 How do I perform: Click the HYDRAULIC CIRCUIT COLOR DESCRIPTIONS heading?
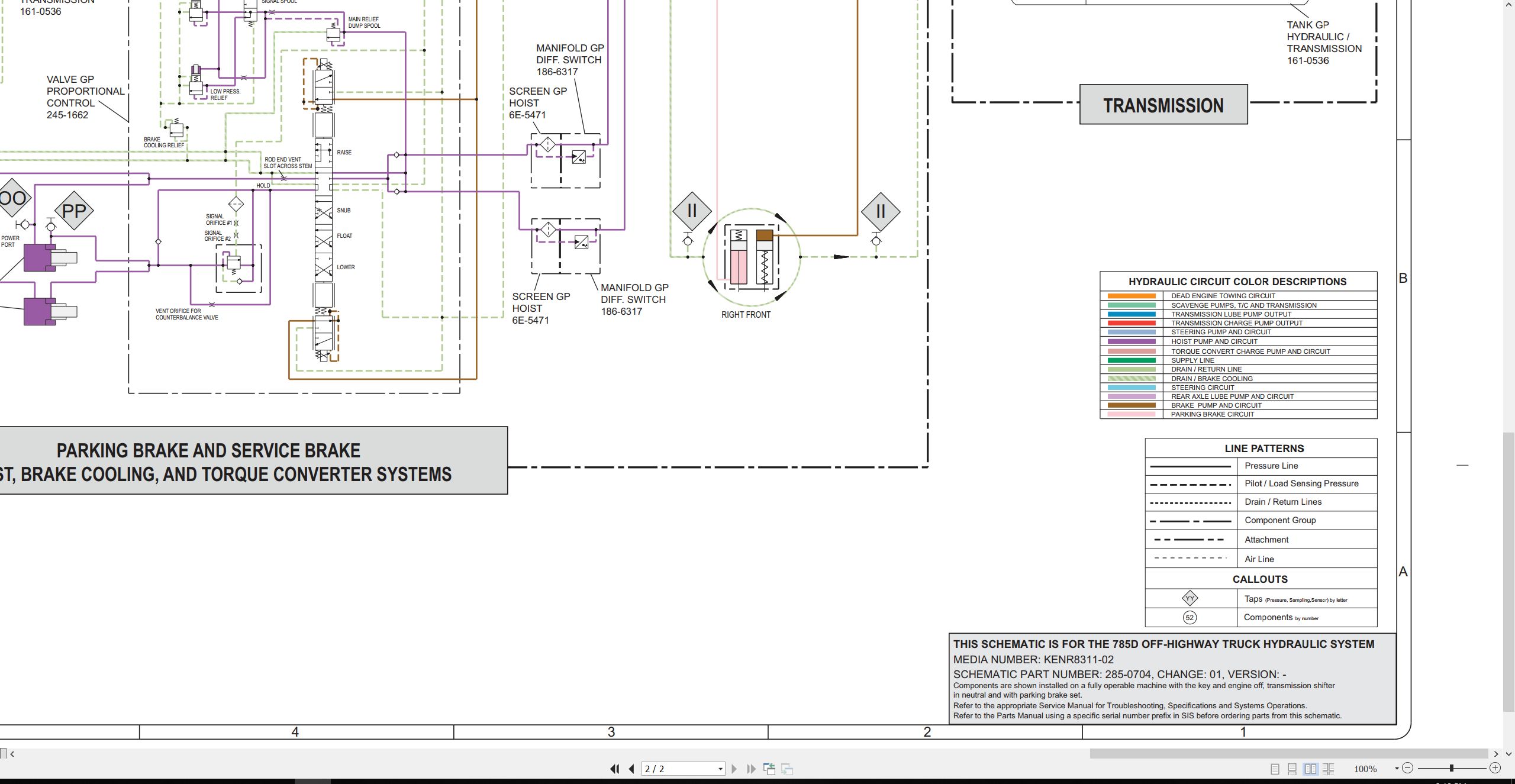tap(1237, 282)
